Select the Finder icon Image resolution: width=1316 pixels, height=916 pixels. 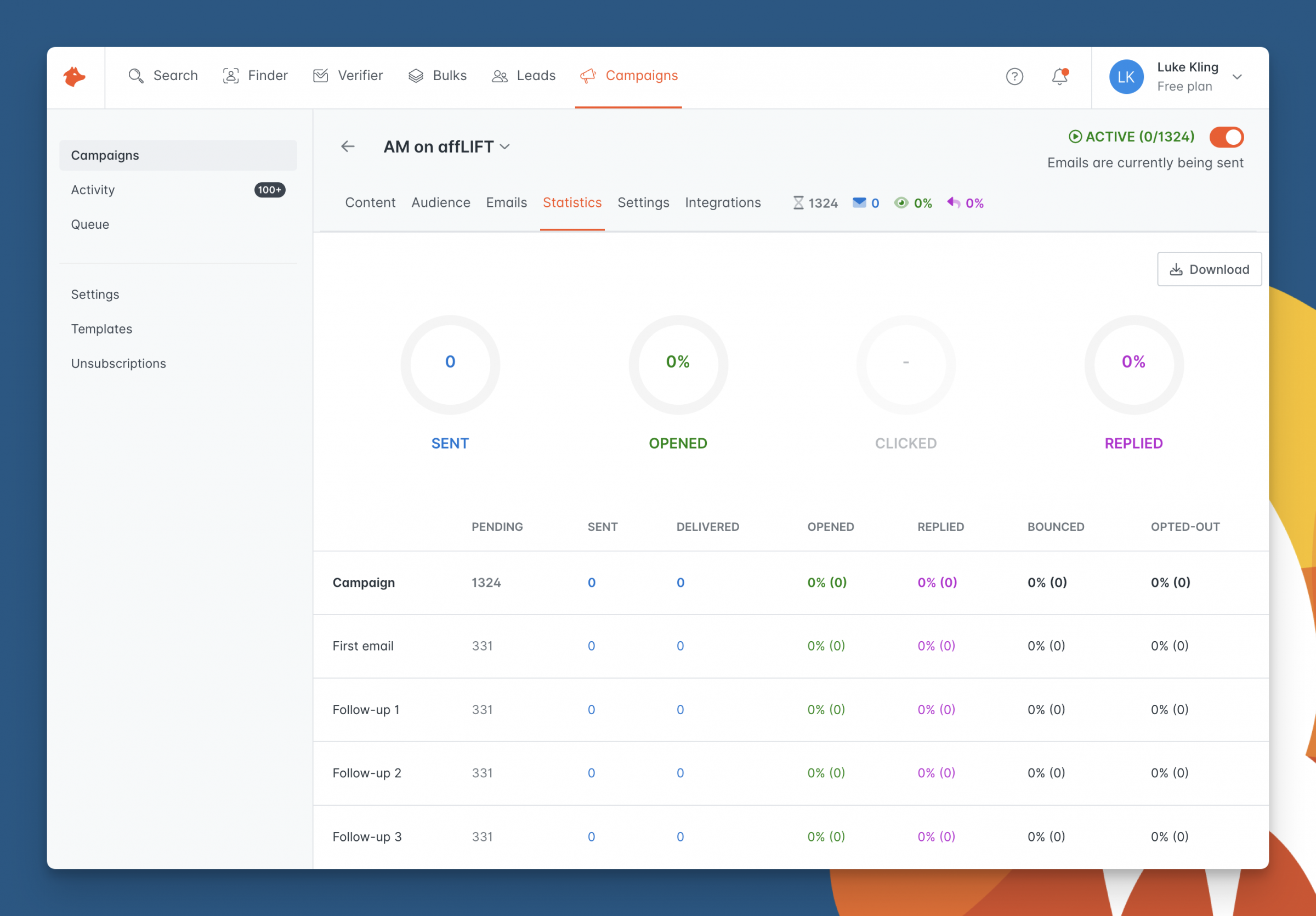(230, 76)
